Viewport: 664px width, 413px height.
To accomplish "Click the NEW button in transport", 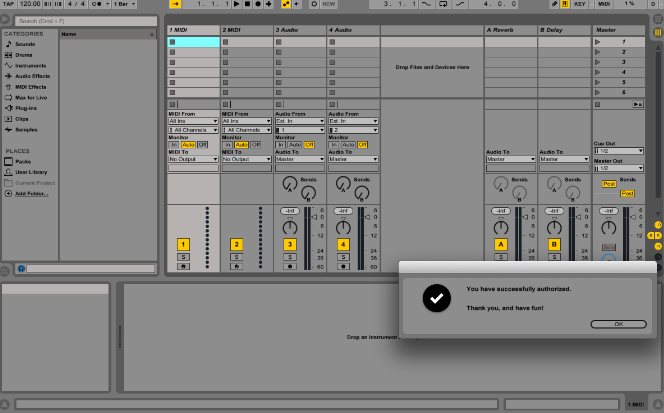I will (x=329, y=4).
